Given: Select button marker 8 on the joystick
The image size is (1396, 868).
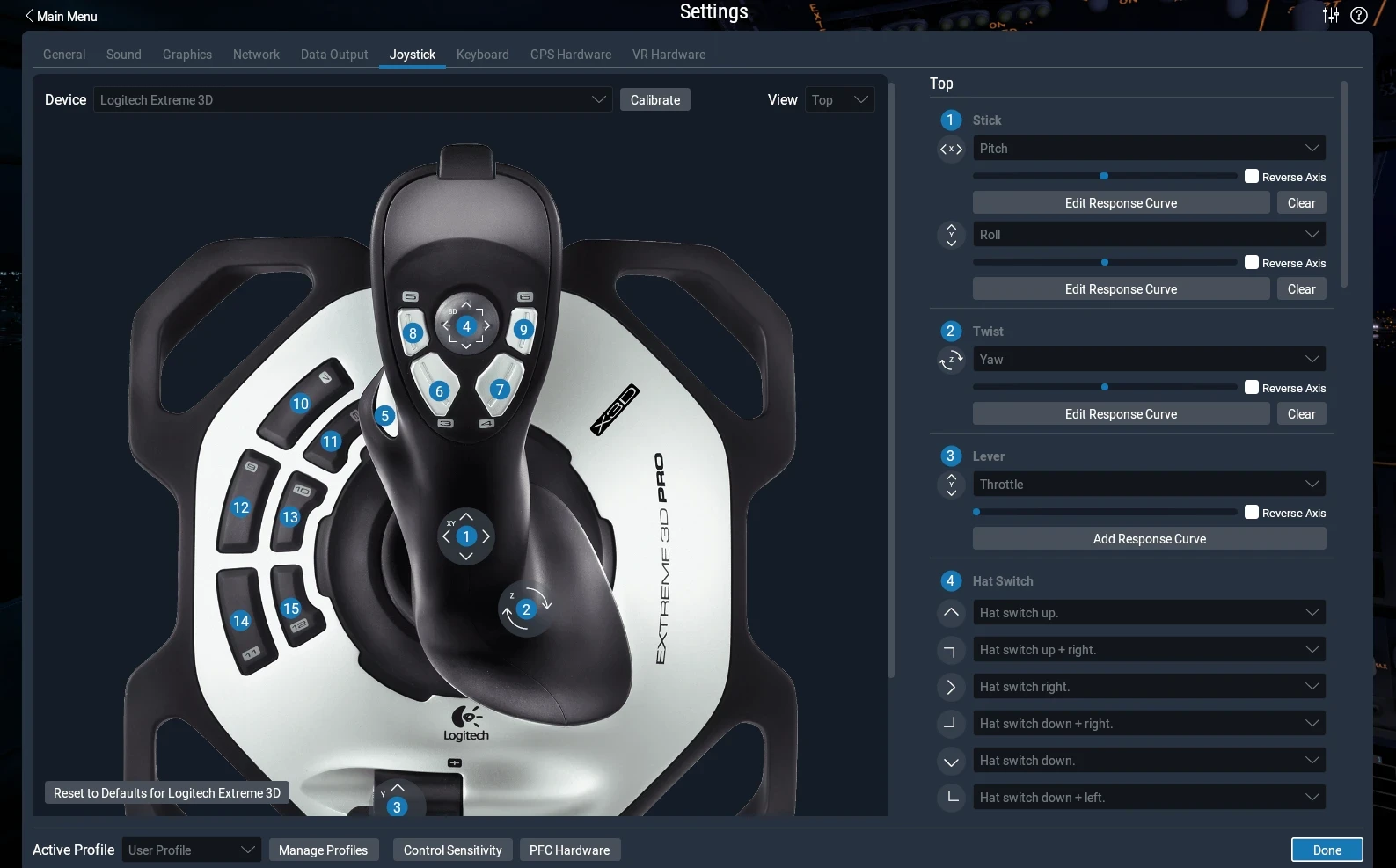Looking at the screenshot, I should 413,333.
